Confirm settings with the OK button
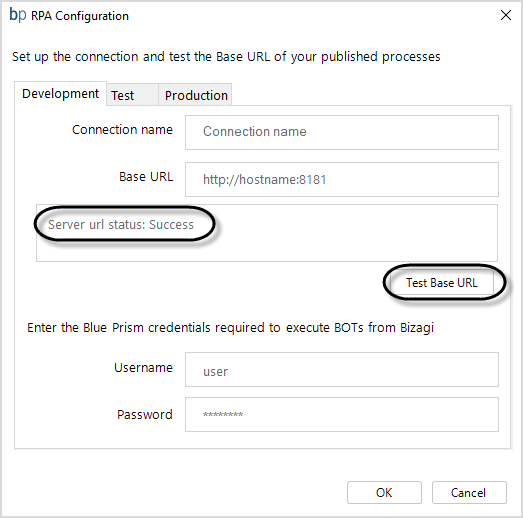Viewport: 523px width, 518px height. coord(384,493)
